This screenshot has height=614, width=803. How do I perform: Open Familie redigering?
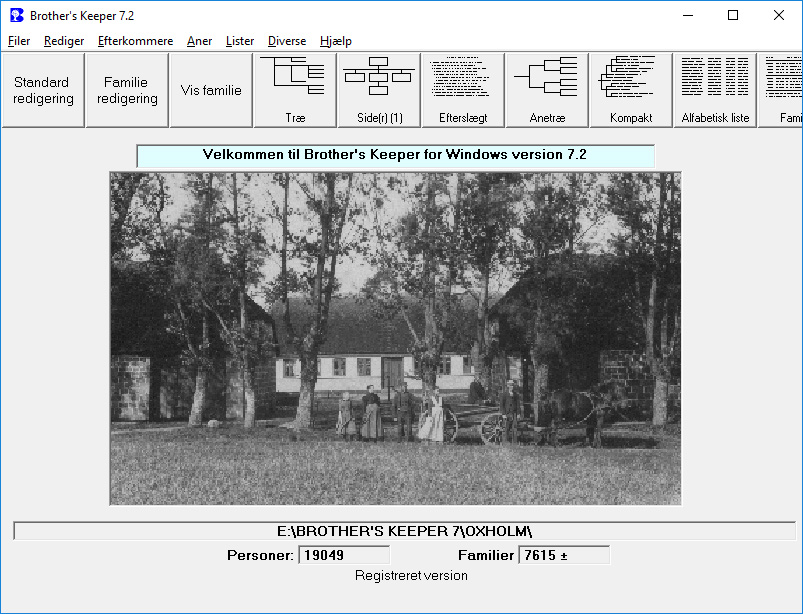[127, 90]
